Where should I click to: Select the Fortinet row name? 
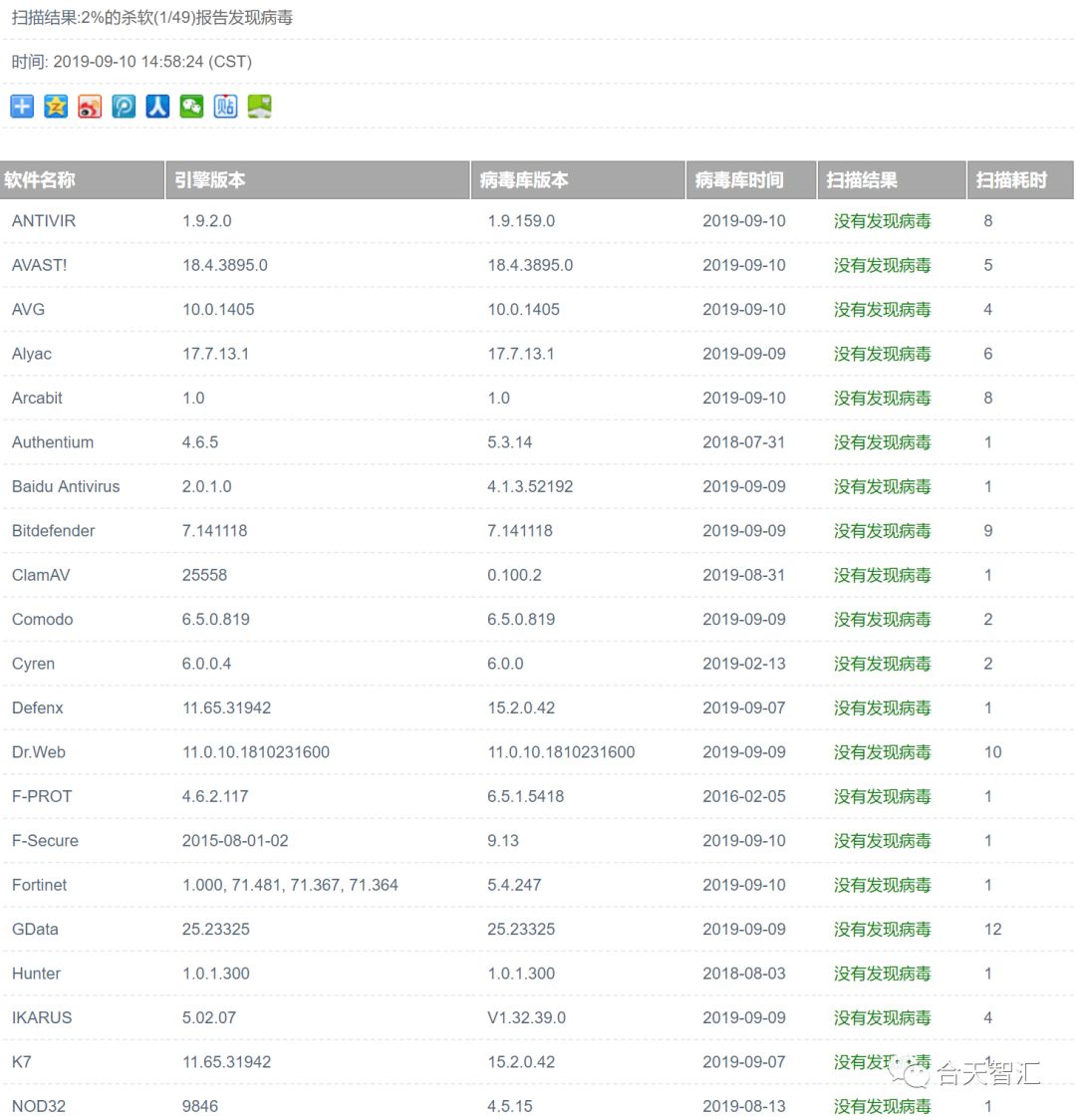pos(39,885)
